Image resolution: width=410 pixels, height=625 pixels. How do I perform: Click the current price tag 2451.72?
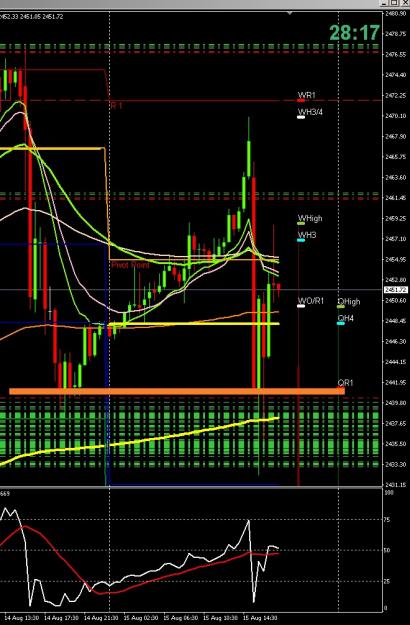pos(396,290)
